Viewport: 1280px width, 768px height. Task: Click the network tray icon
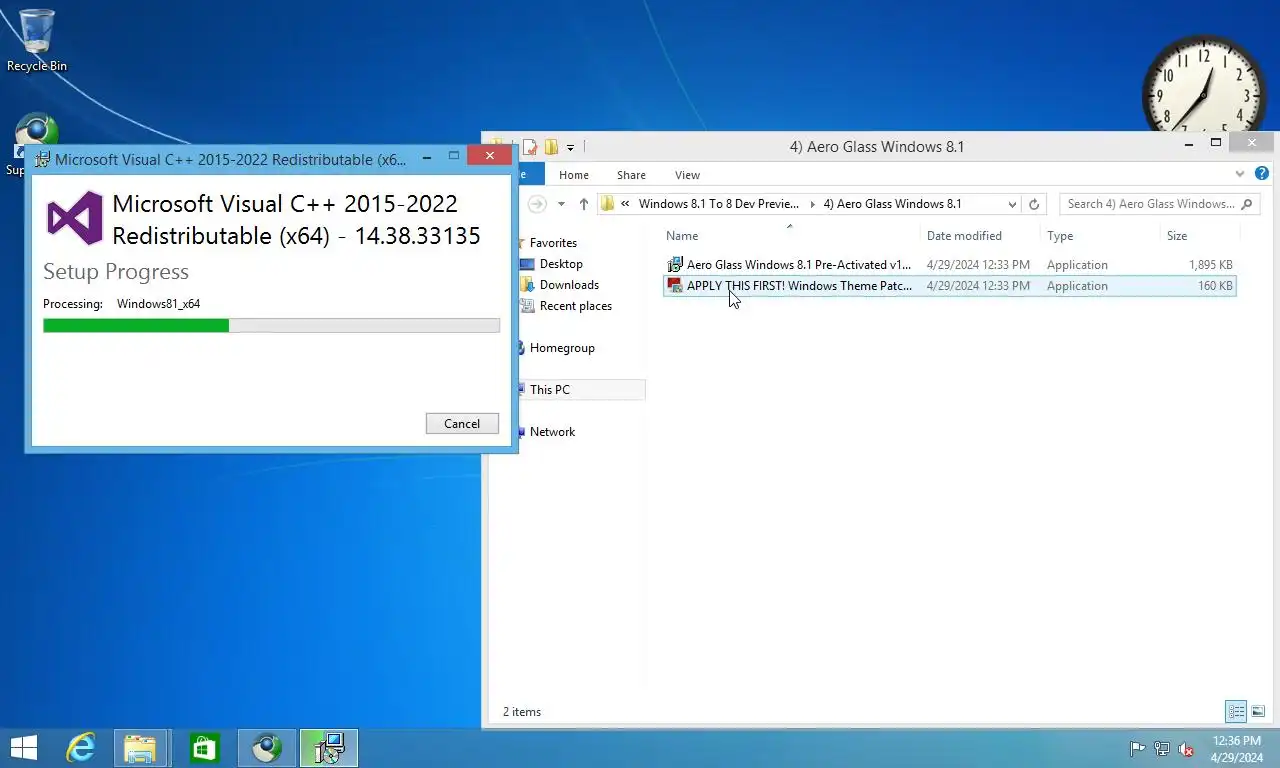1162,749
